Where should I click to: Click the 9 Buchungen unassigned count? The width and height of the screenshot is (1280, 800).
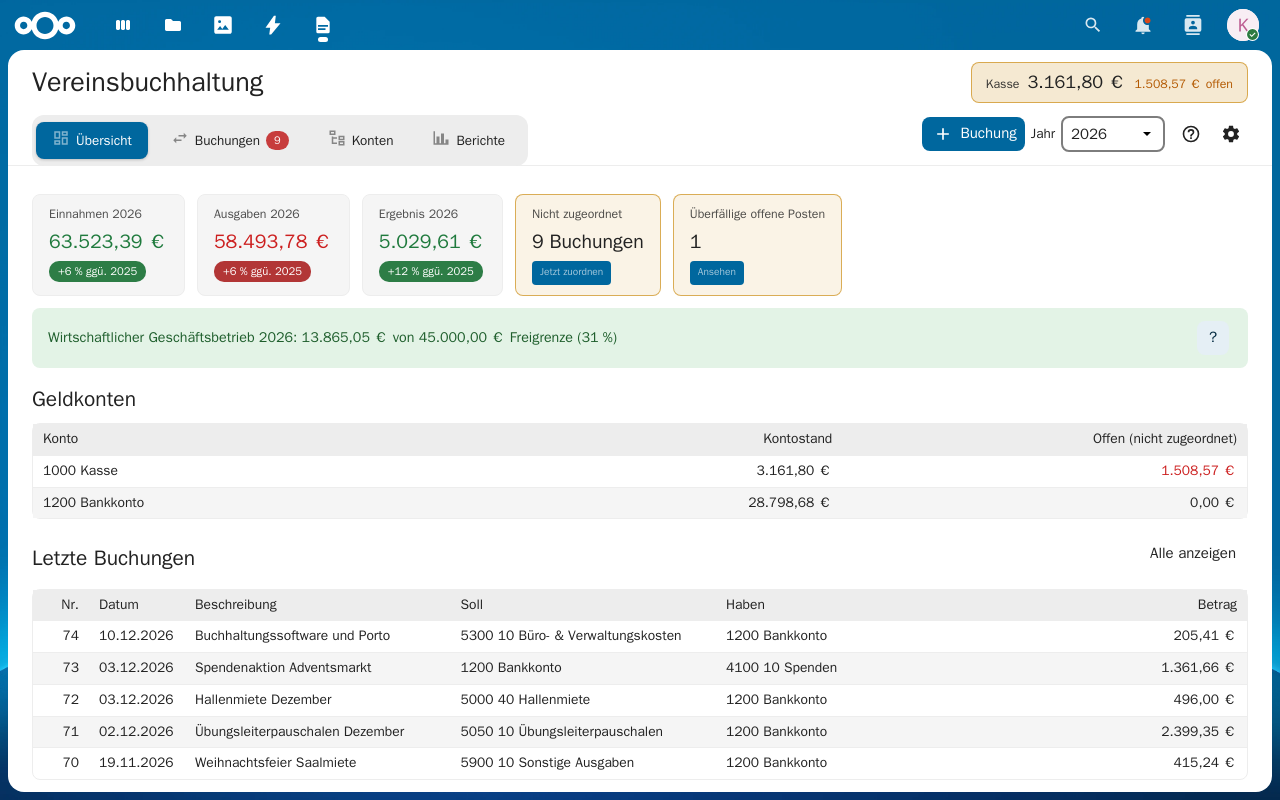[x=588, y=242]
